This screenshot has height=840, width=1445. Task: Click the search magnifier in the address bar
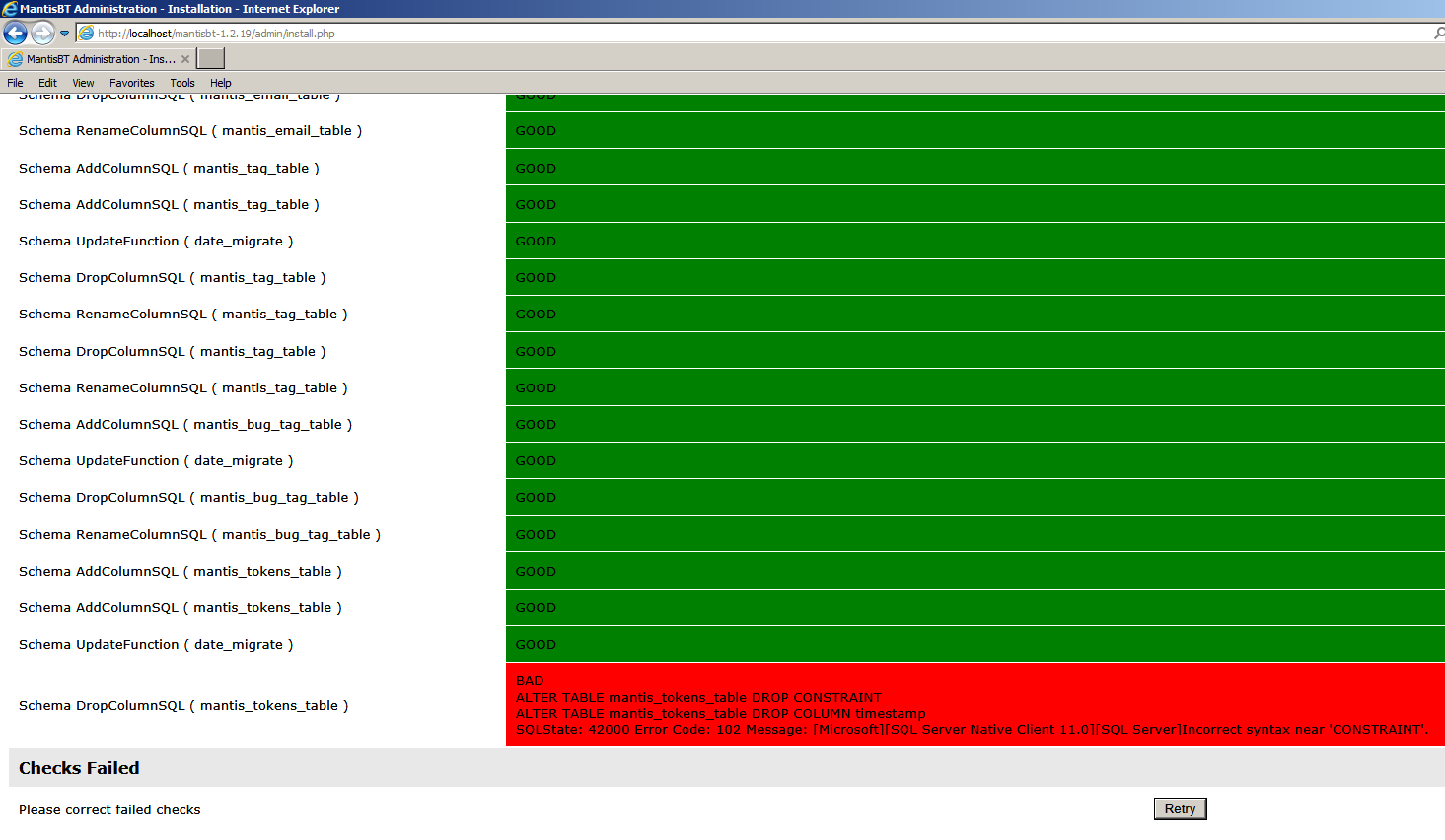pyautogui.click(x=1438, y=34)
